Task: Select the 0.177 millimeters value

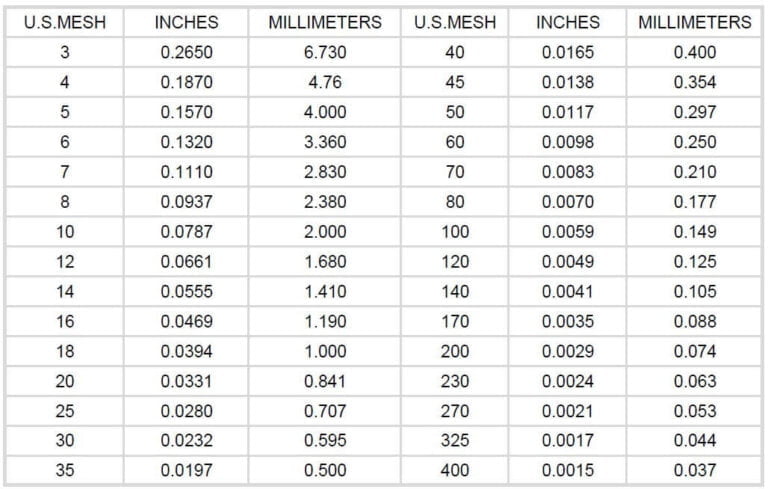Action: 695,202
